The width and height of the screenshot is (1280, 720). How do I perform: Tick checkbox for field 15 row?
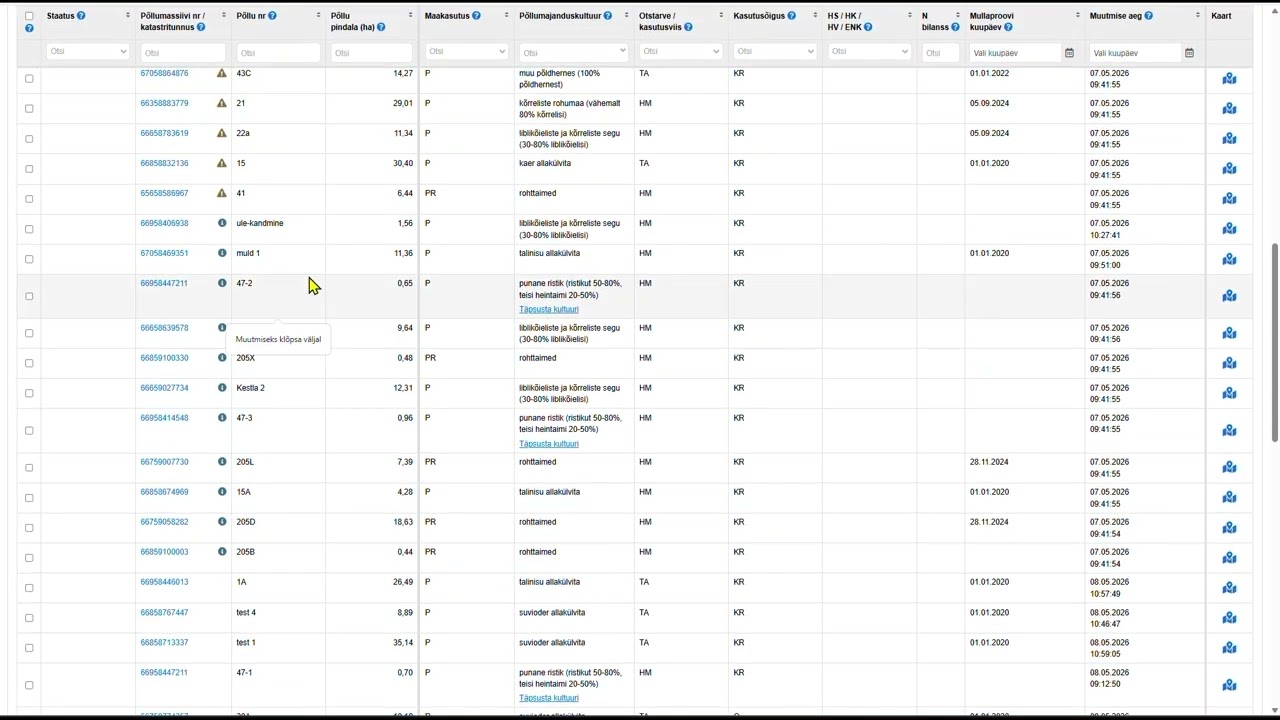(29, 169)
